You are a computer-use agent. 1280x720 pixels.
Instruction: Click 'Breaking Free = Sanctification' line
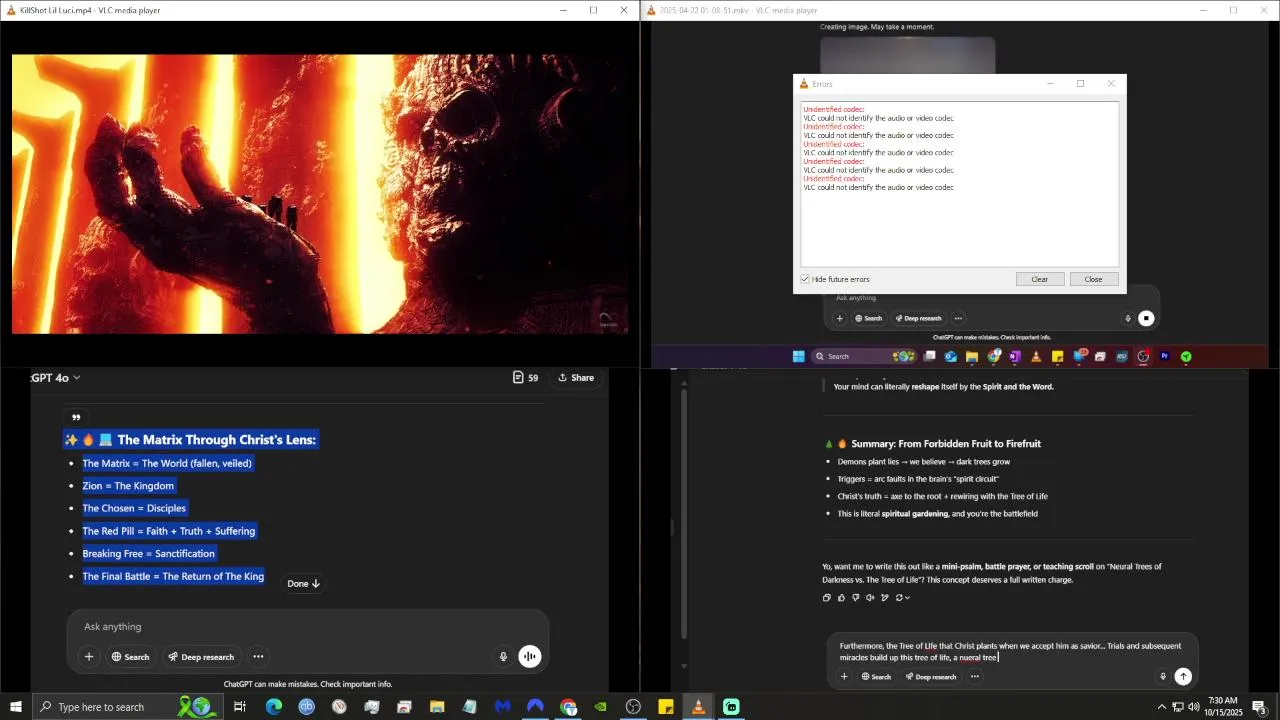(148, 554)
